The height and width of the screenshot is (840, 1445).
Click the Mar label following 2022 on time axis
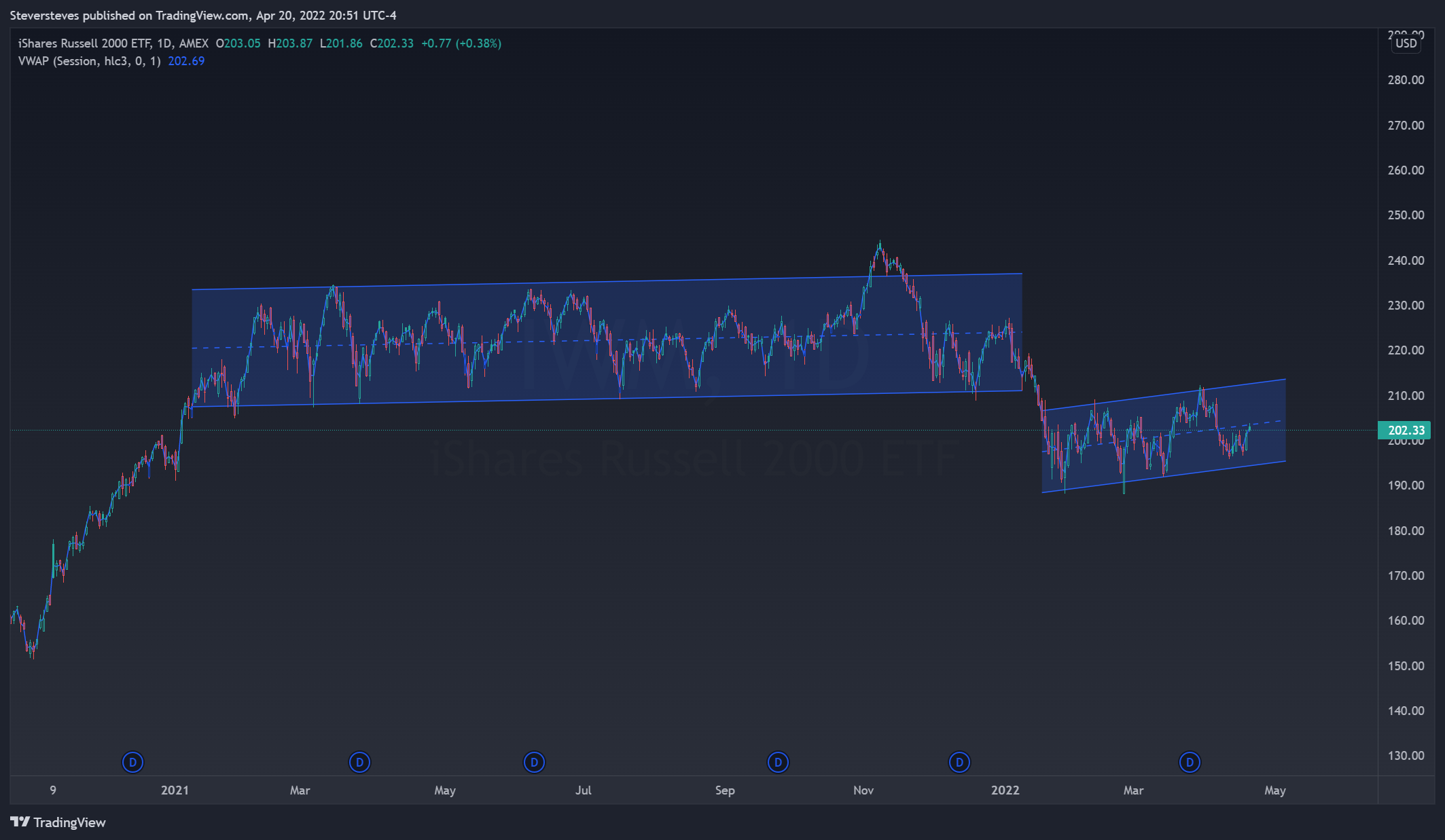pos(1133,790)
